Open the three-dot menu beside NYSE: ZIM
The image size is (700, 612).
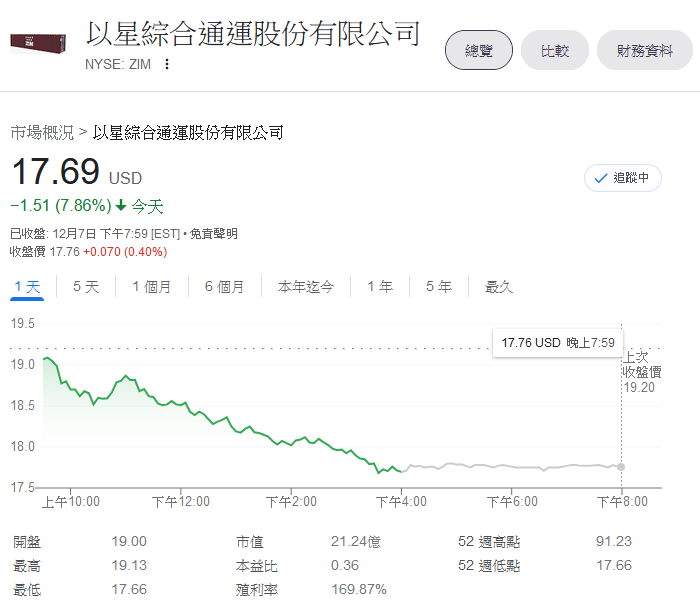[167, 64]
